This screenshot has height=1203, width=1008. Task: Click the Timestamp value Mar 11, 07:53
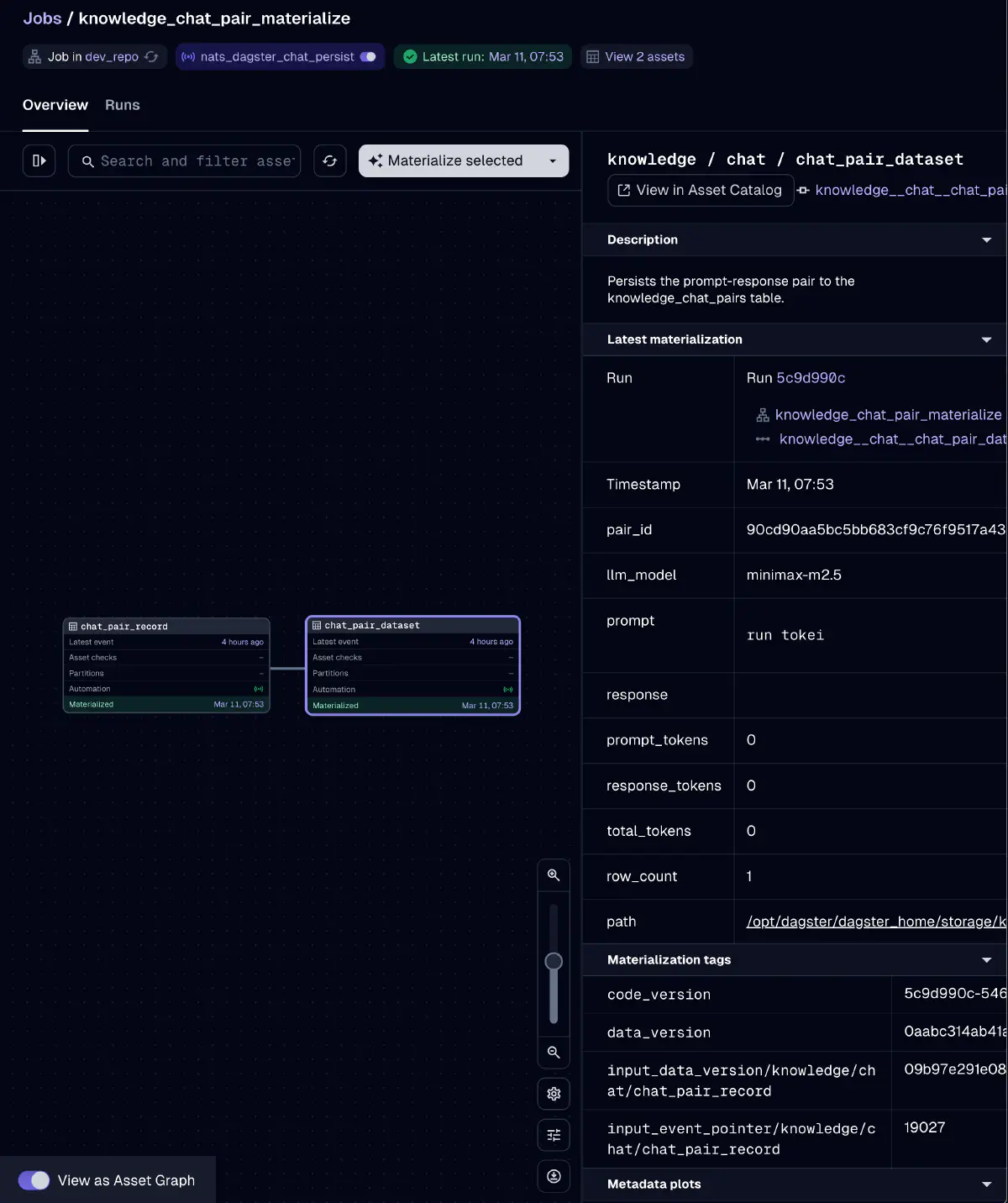coord(790,485)
